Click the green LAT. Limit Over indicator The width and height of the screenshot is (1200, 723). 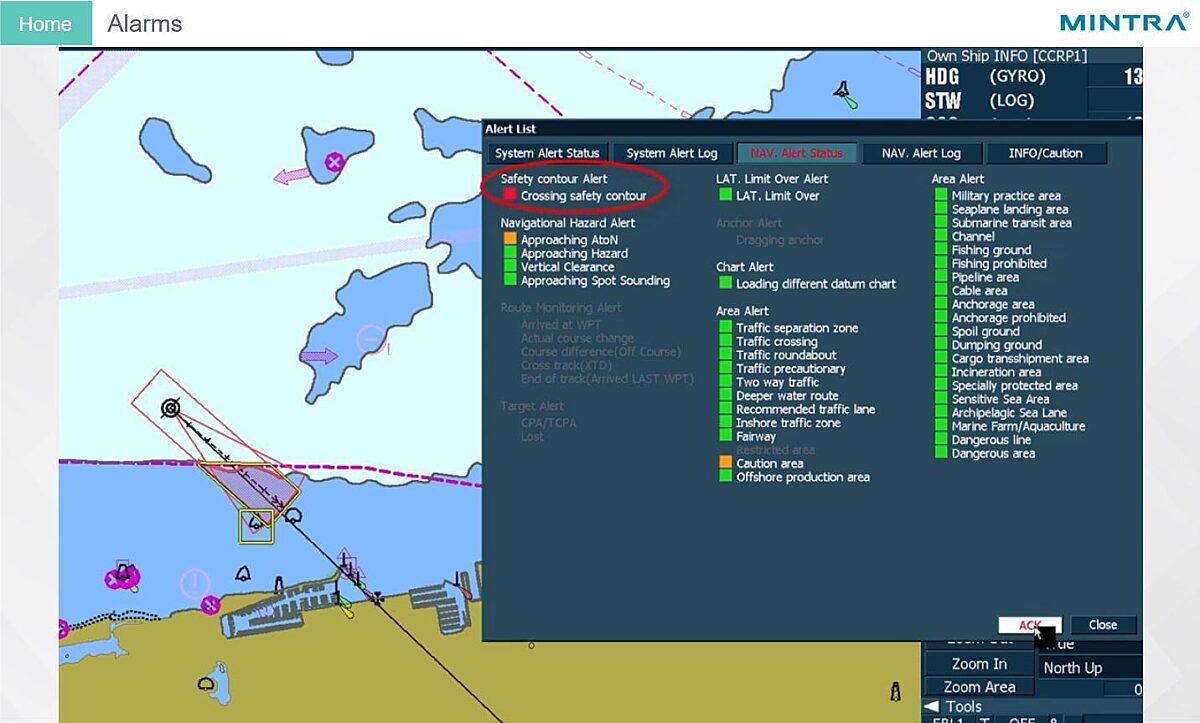[x=726, y=196]
